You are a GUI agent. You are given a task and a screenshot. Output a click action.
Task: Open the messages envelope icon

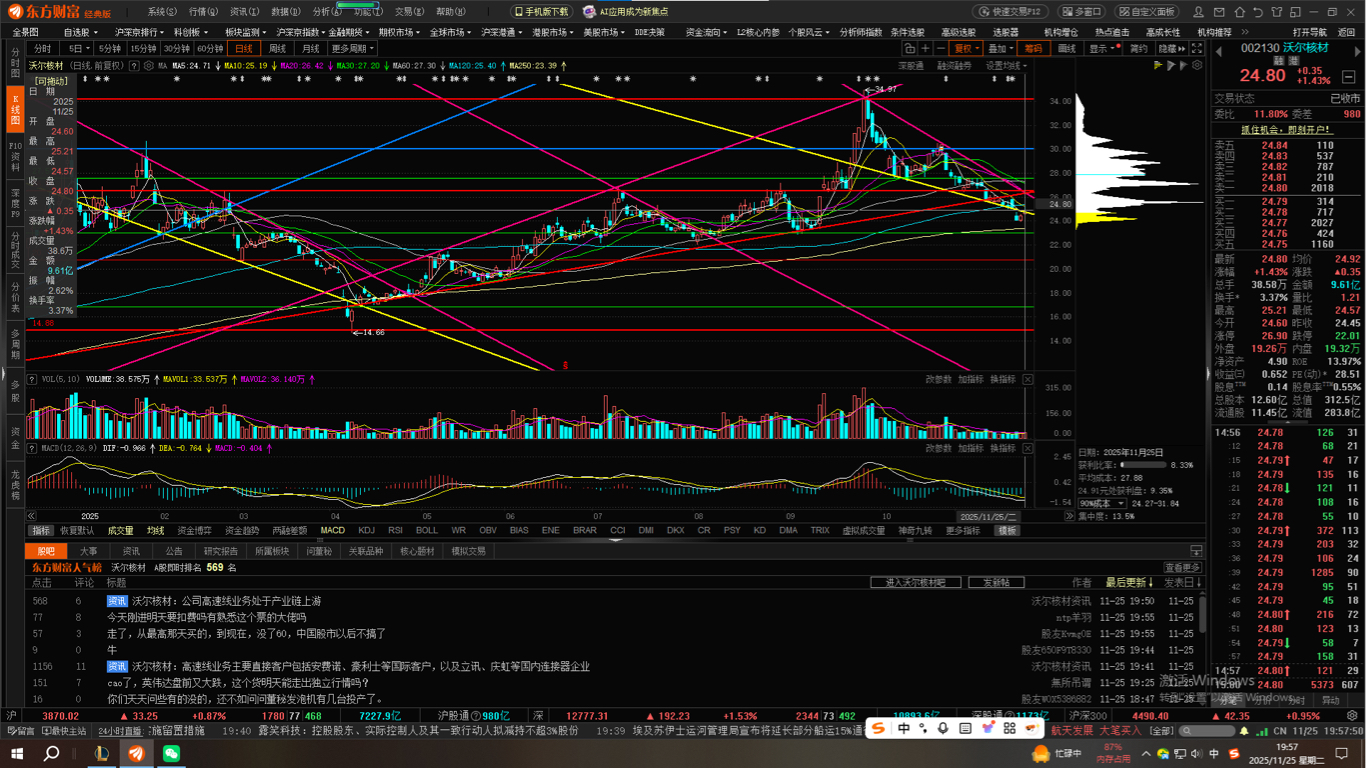click(1219, 12)
